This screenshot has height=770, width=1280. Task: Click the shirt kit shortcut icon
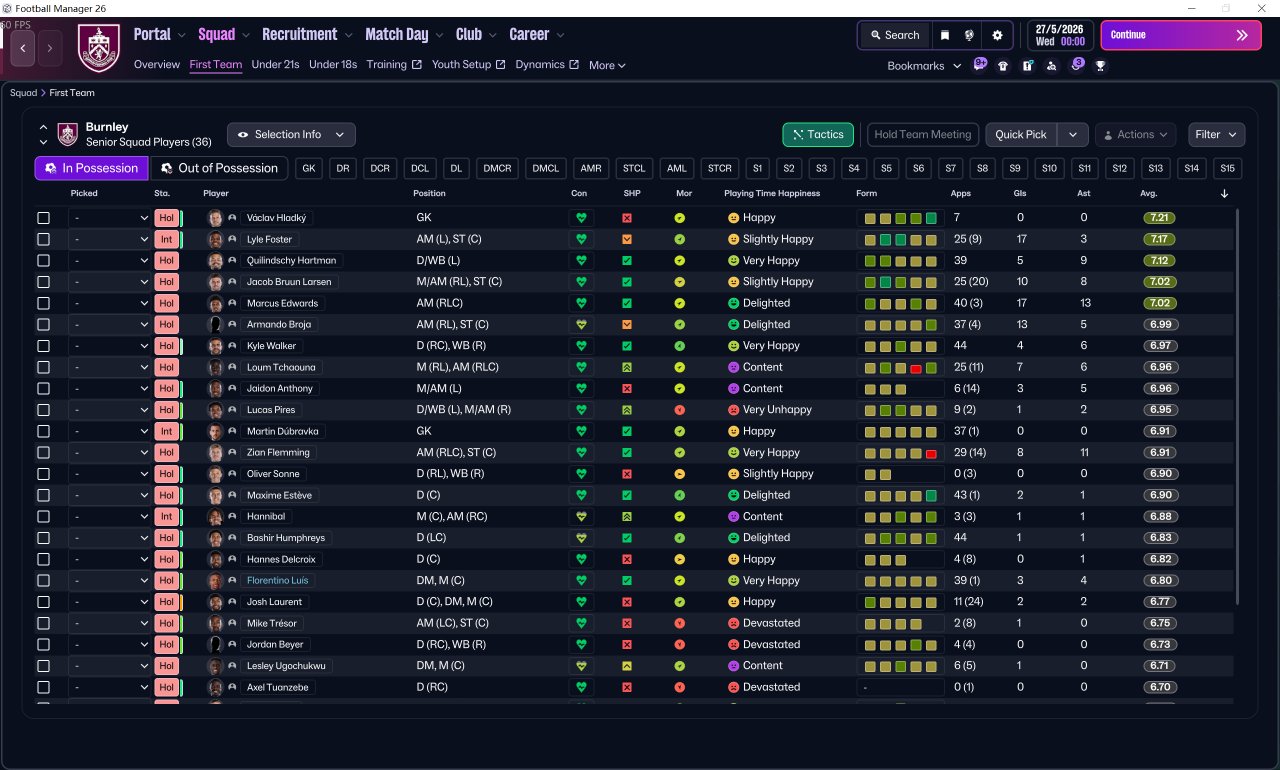(x=1003, y=66)
